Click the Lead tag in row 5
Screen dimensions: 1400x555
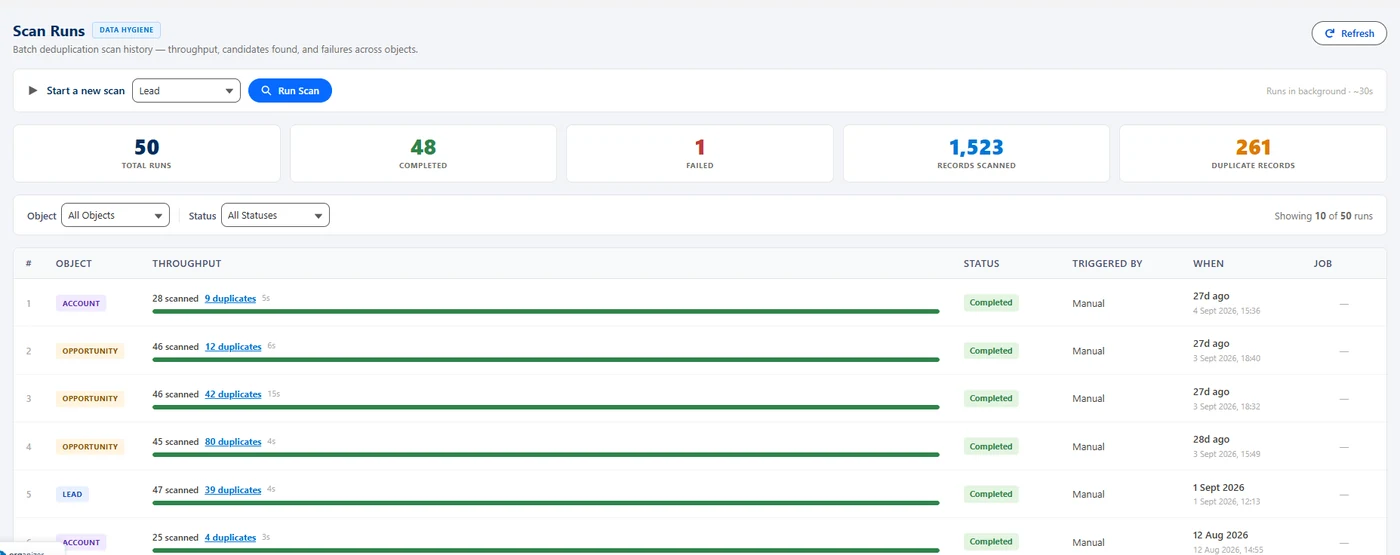coord(72,494)
